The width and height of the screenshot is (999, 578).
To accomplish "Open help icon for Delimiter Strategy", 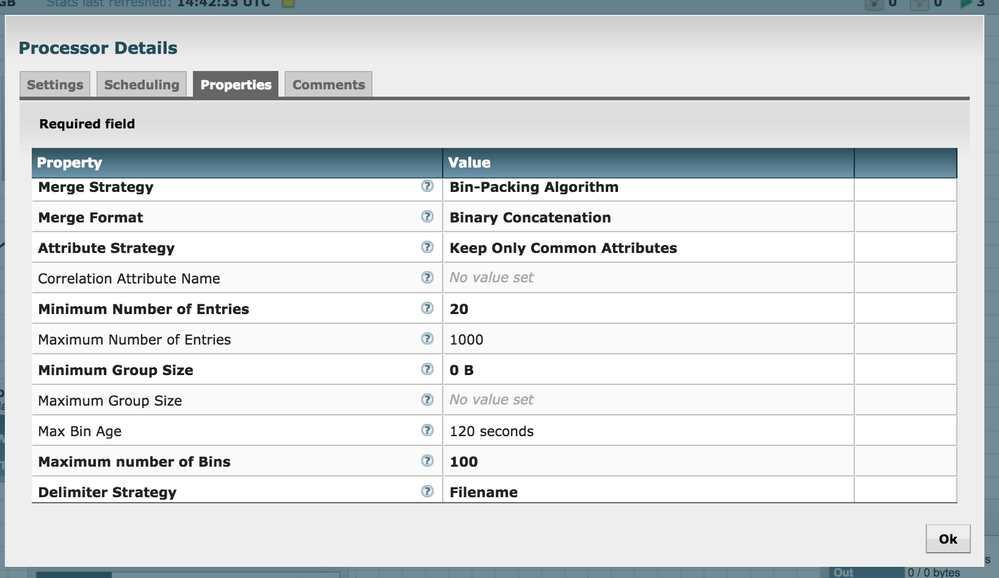I will 427,491.
